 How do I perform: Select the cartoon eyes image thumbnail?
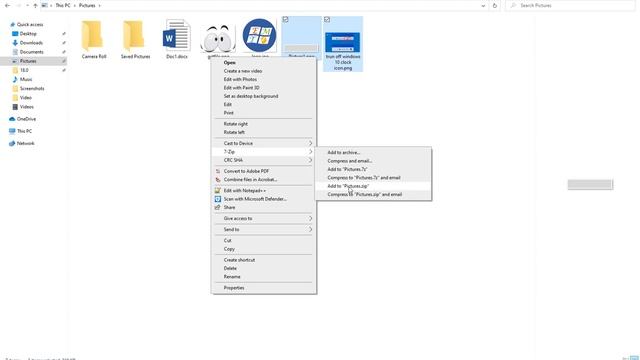tap(218, 38)
